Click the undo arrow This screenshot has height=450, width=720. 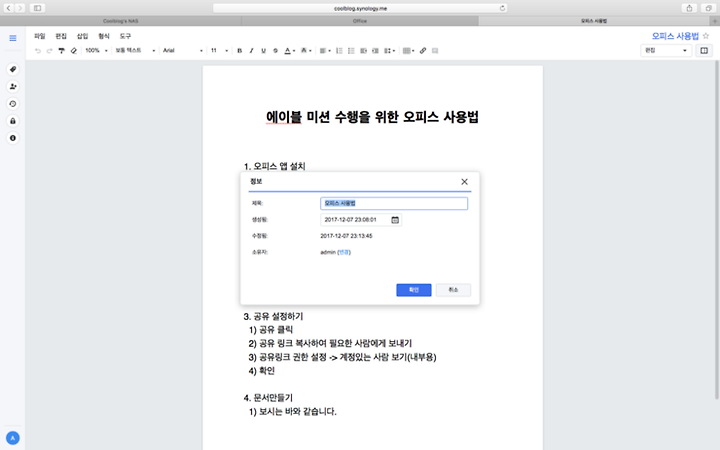point(38,51)
